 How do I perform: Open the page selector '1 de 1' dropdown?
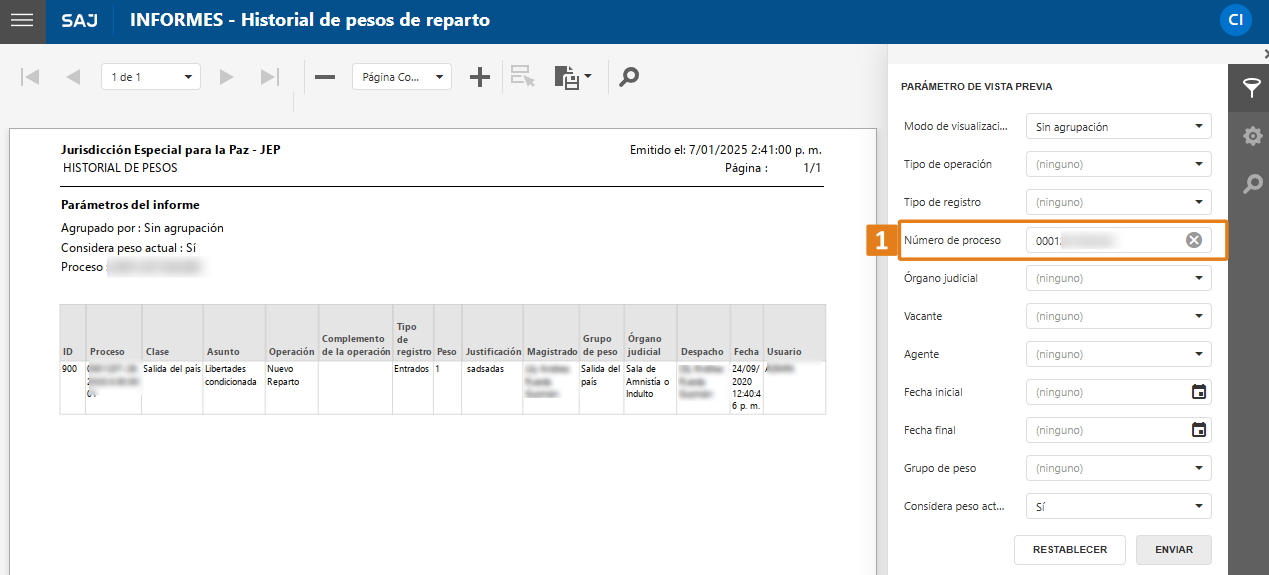pyautogui.click(x=151, y=77)
